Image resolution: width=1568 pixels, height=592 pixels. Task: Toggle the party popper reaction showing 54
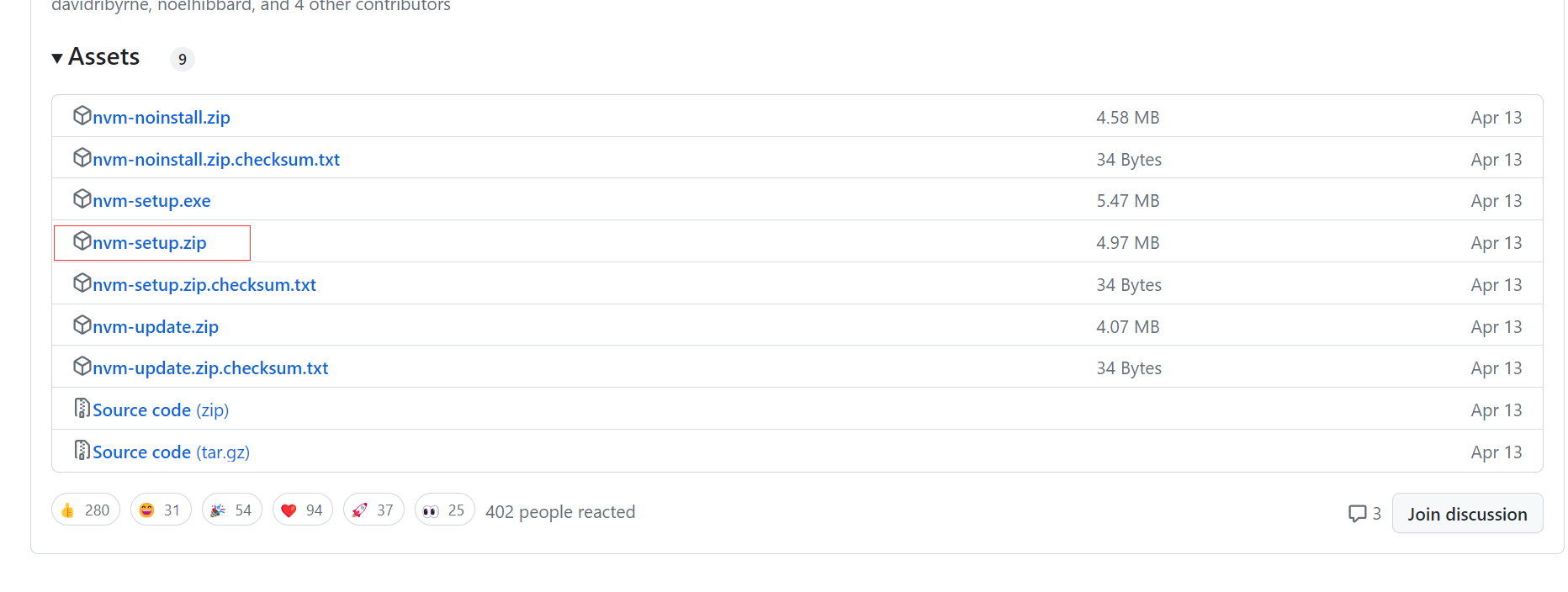(x=232, y=510)
